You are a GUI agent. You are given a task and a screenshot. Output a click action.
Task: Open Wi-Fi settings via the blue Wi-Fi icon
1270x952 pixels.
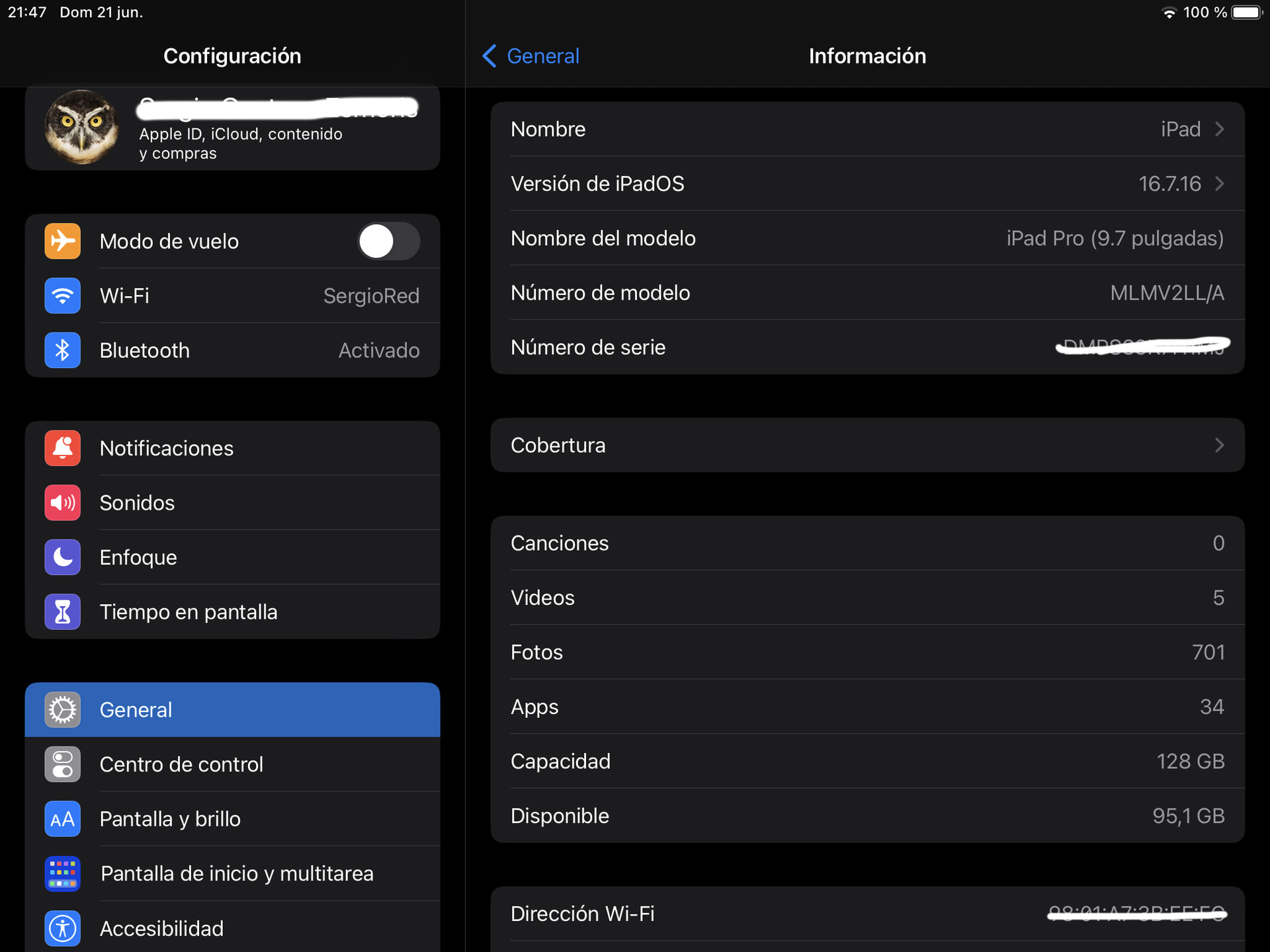(x=63, y=296)
